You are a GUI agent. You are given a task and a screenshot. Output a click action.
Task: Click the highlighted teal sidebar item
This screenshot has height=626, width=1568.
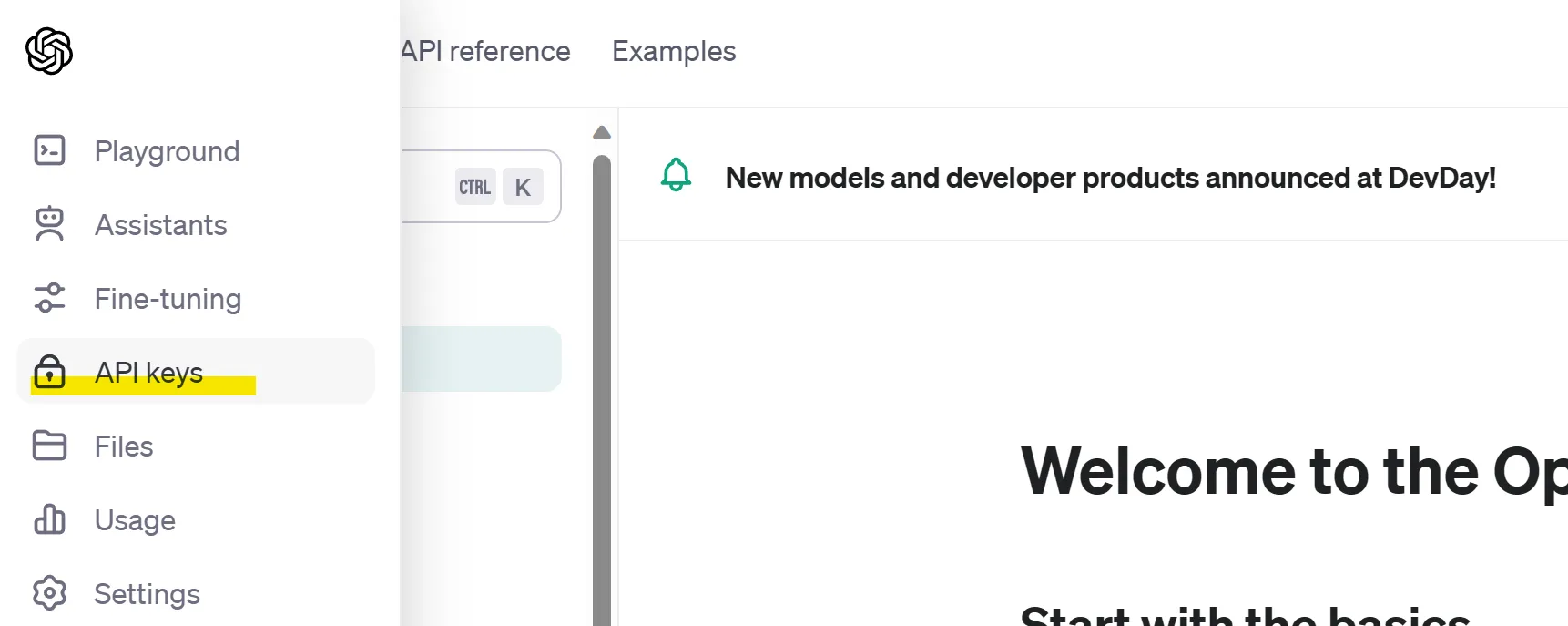[481, 359]
